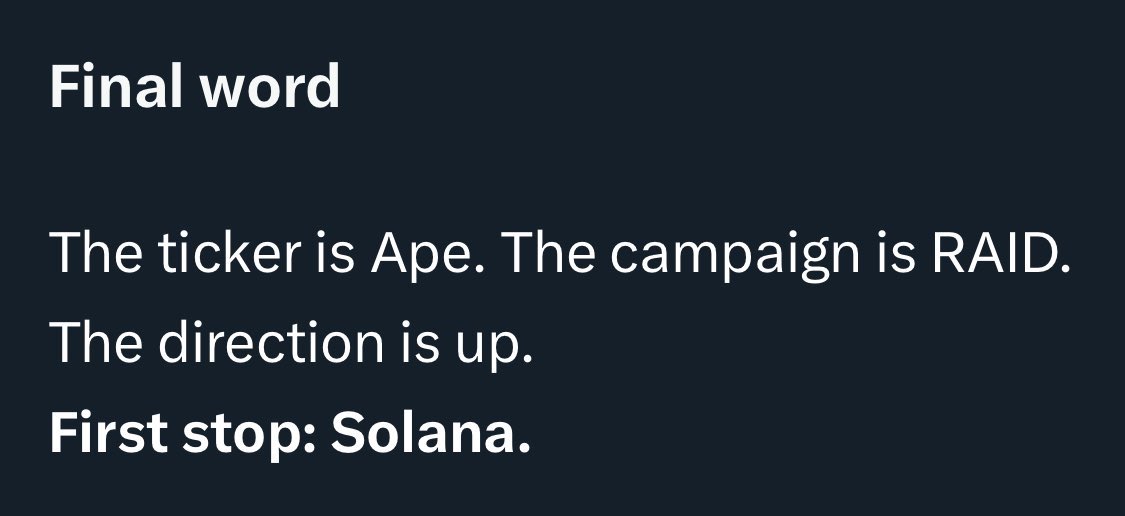Image resolution: width=1125 pixels, height=516 pixels.
Task: Click the bold word "Solana."
Action: coord(430,433)
